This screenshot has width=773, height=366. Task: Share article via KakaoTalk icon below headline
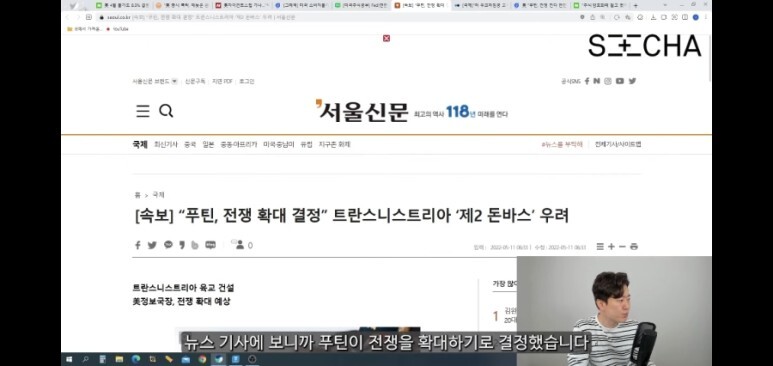click(x=168, y=245)
